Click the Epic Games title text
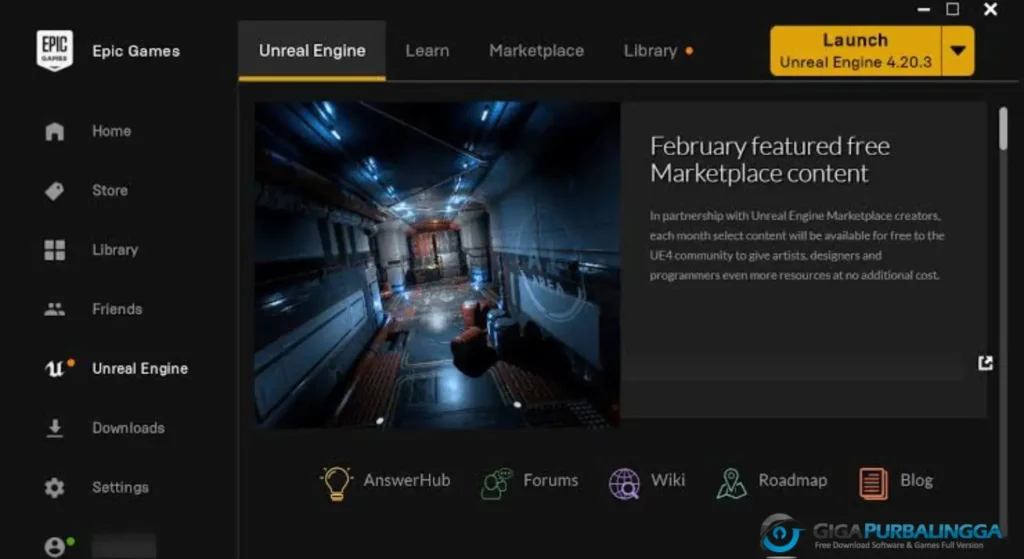Screen dimensions: 1024x559 coord(136,51)
